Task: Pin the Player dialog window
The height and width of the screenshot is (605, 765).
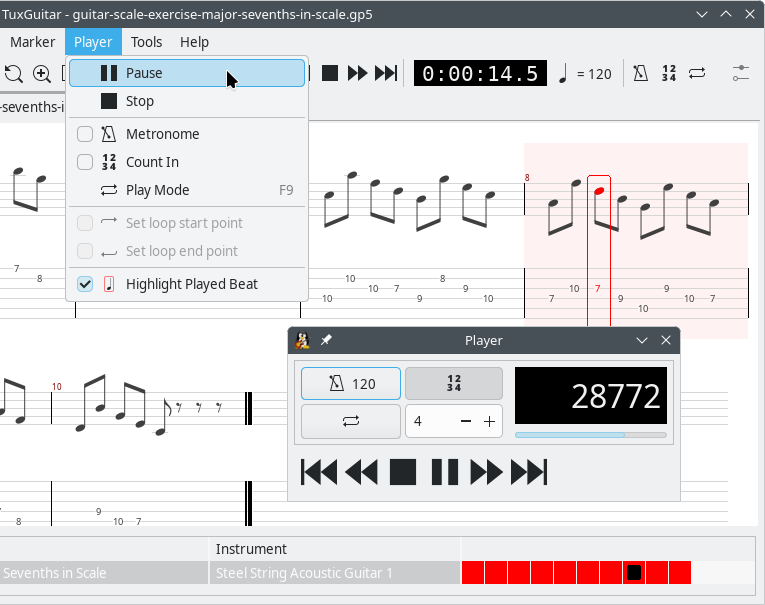Action: click(326, 341)
